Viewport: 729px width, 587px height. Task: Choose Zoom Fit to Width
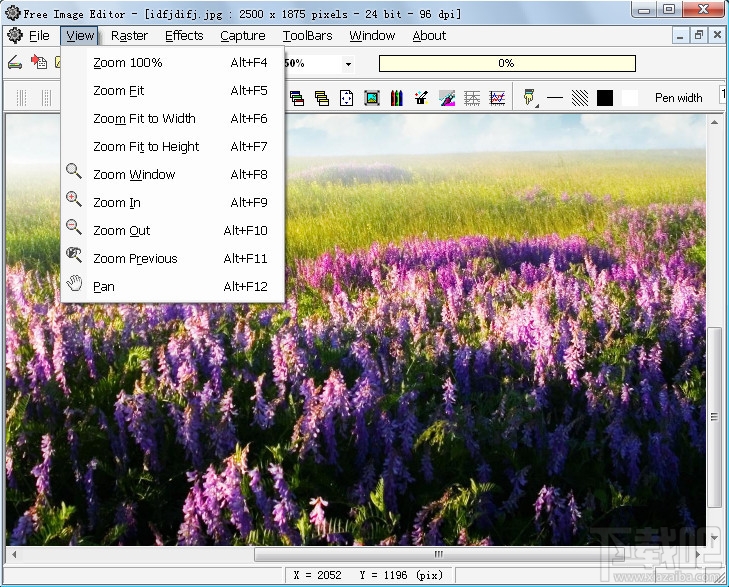(172, 119)
